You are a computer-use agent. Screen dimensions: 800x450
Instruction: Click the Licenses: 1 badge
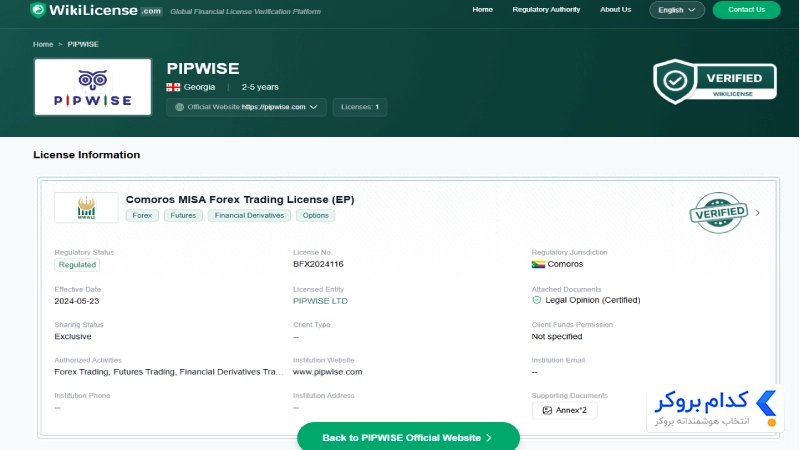[x=360, y=107]
